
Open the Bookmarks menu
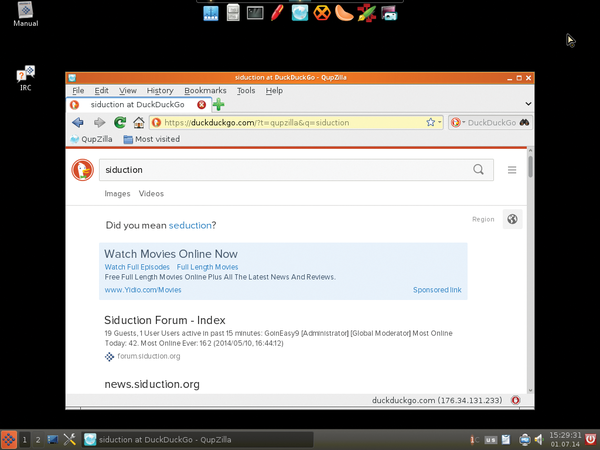point(205,91)
